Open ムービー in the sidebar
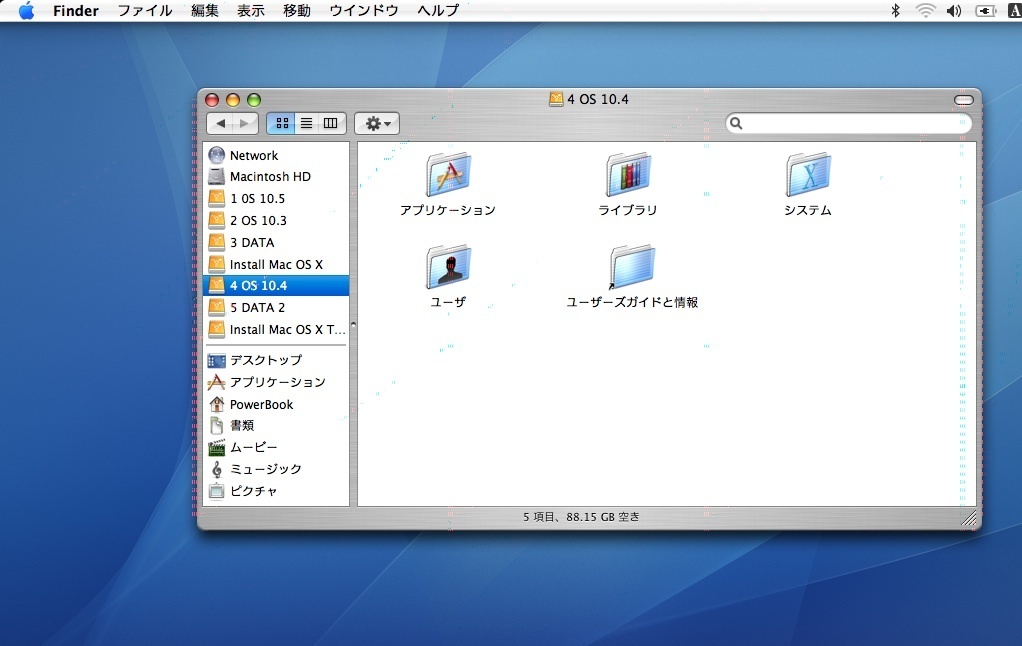 coord(276,447)
